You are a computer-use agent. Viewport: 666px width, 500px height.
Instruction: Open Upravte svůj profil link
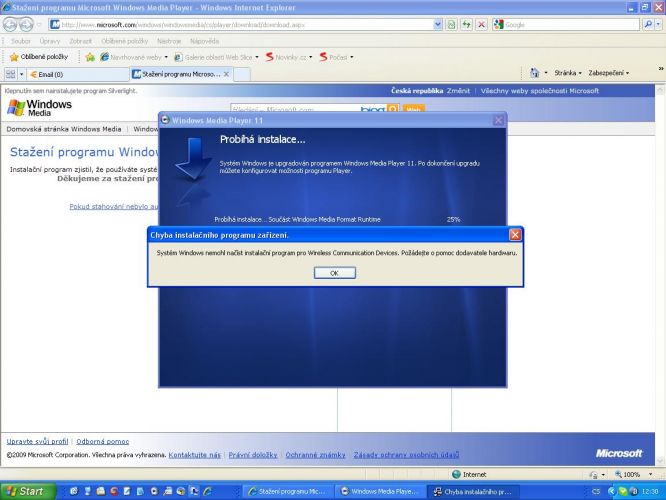(x=37, y=441)
